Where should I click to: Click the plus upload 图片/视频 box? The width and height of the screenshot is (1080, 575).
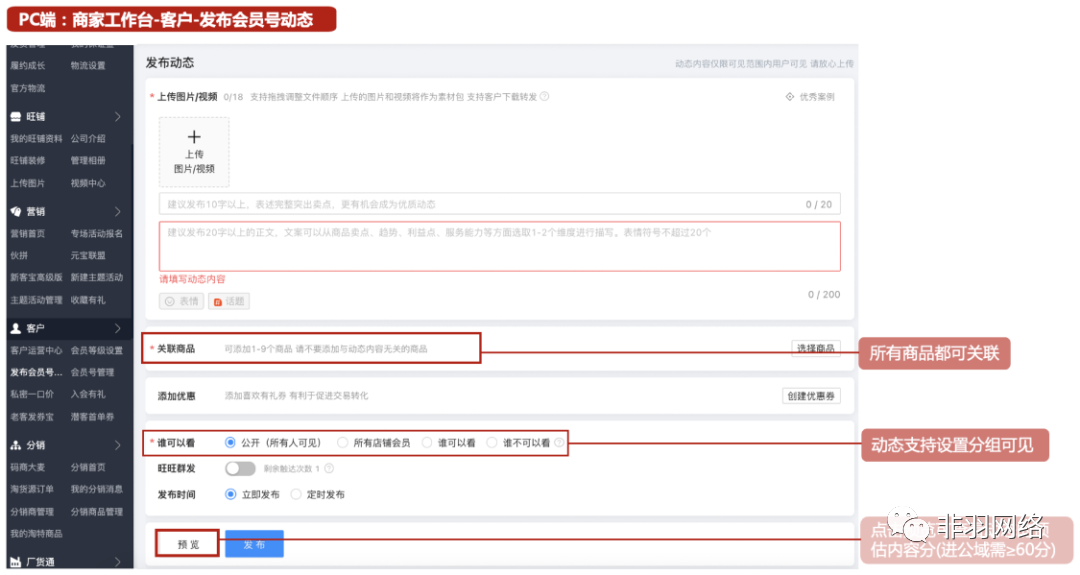[194, 152]
